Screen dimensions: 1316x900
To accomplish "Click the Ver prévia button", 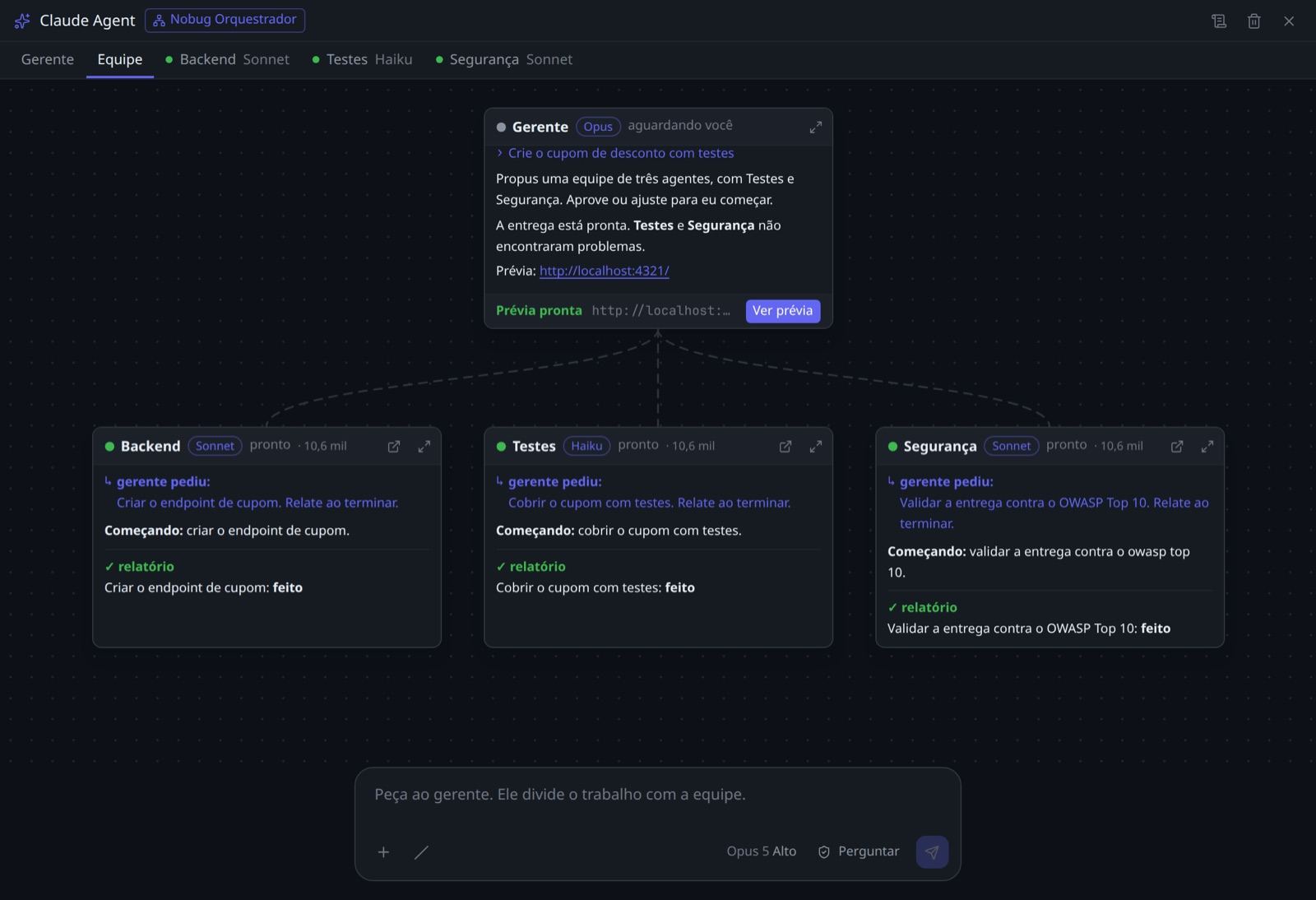I will point(783,310).
